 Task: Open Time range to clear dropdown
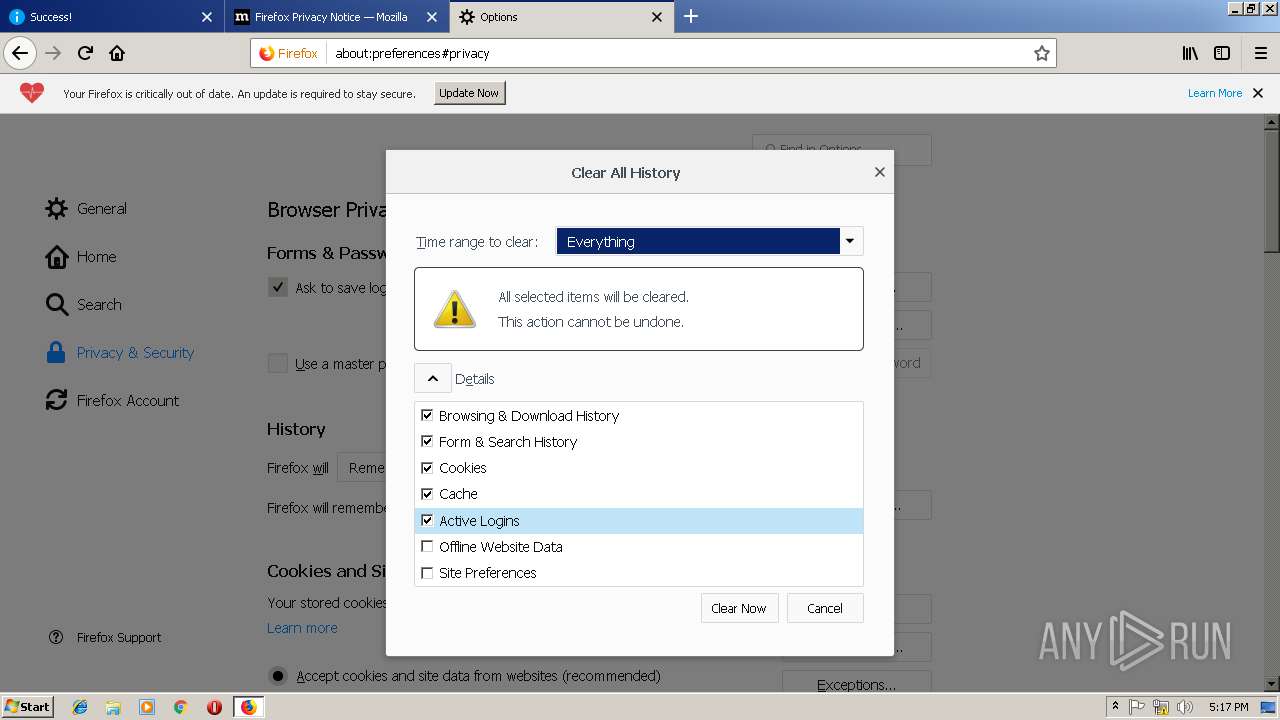[x=709, y=241]
